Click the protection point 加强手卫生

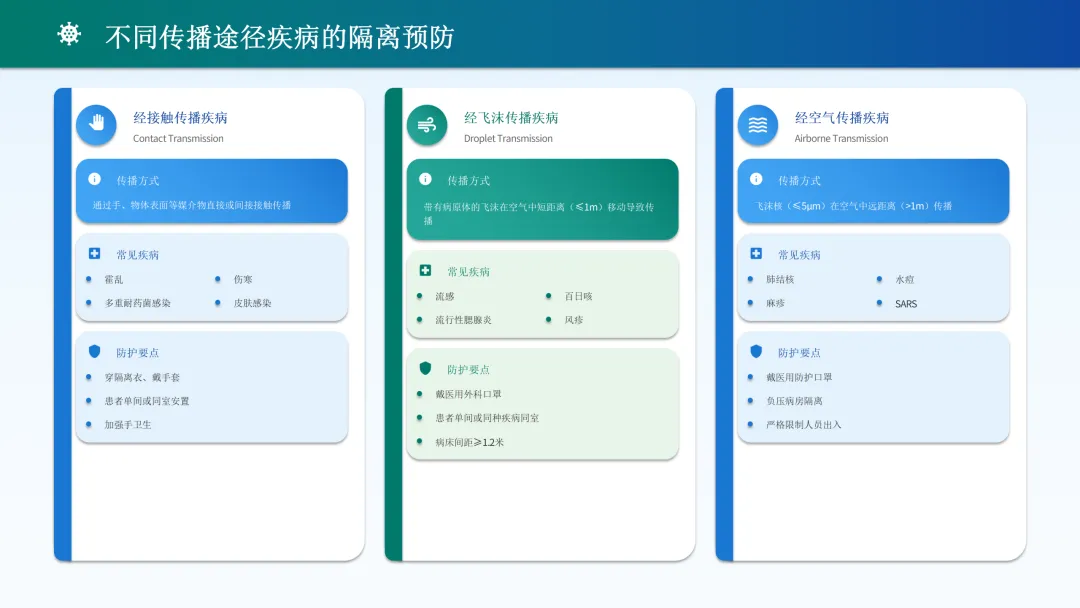click(128, 425)
